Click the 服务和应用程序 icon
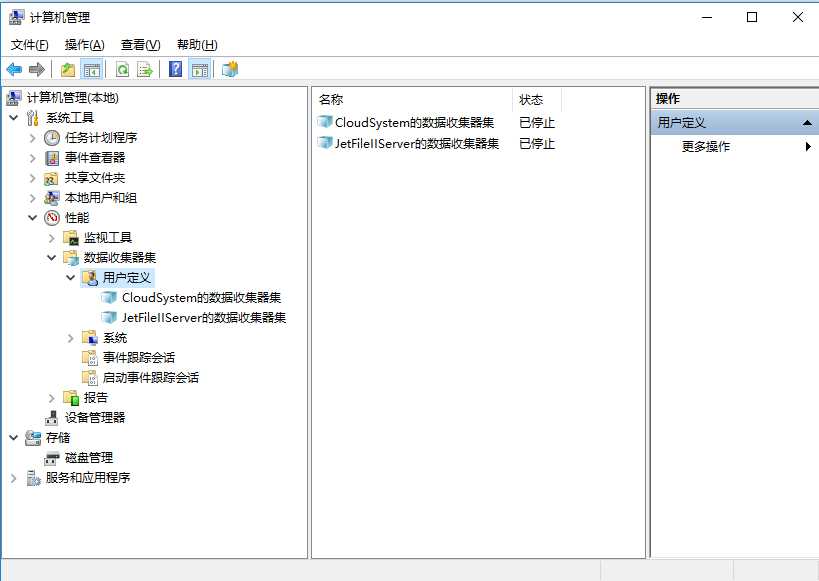The width and height of the screenshot is (819, 581). (33, 478)
